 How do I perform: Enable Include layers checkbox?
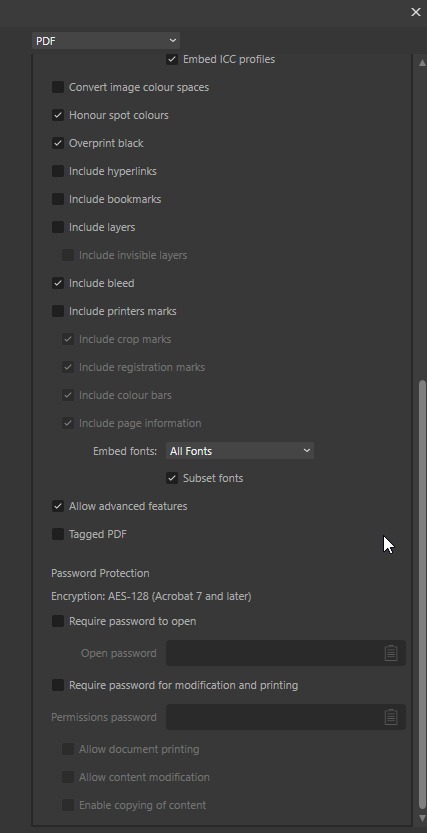(58, 227)
